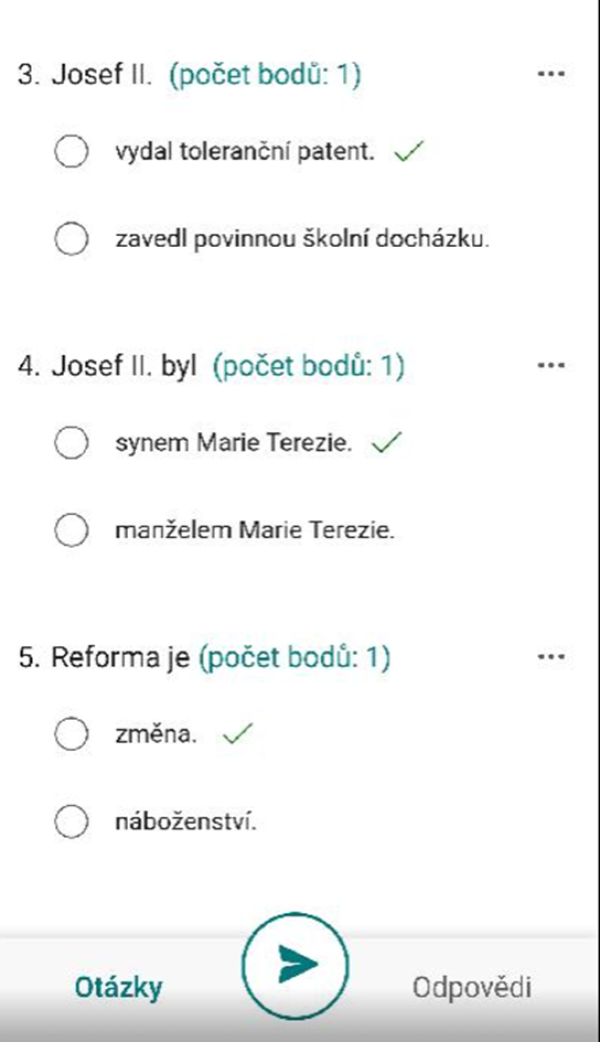Switch to the Odpovědi tab
The height and width of the screenshot is (1042, 600).
click(x=472, y=987)
